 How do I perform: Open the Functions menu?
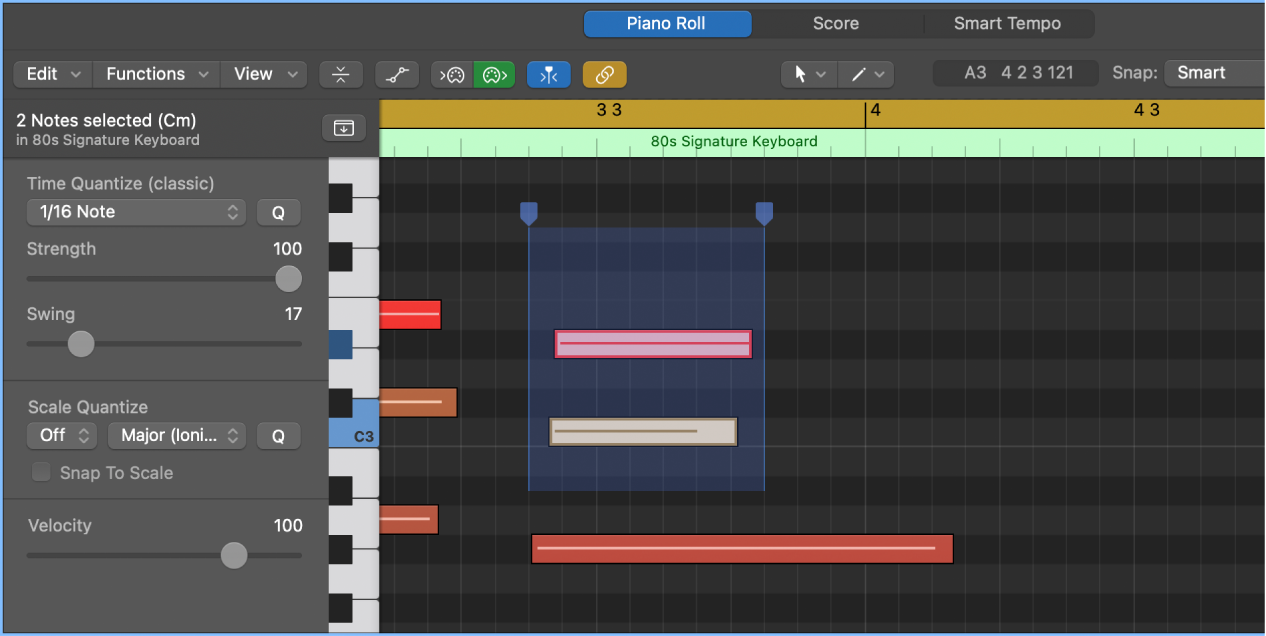coord(155,73)
